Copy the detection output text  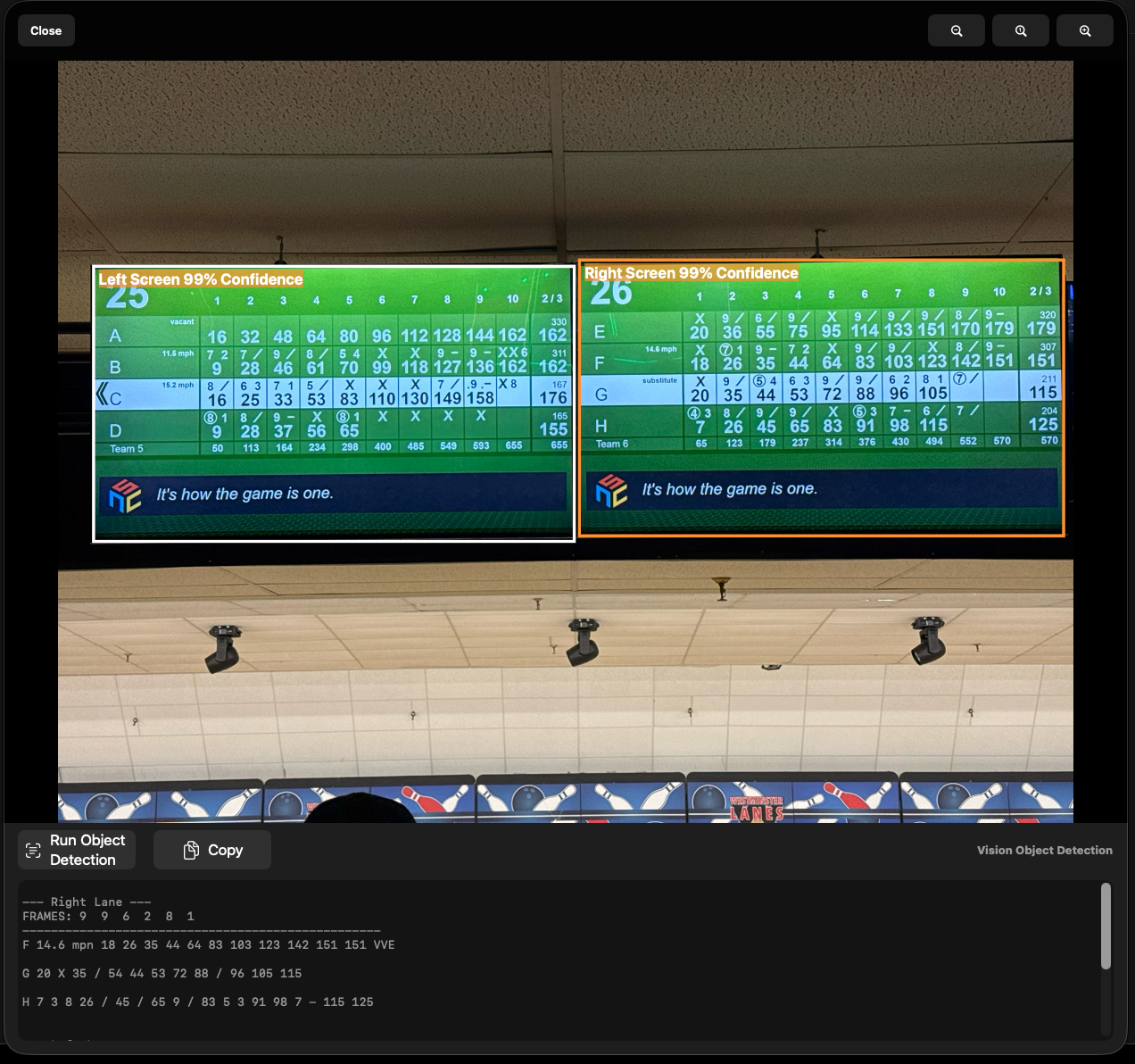tap(212, 850)
